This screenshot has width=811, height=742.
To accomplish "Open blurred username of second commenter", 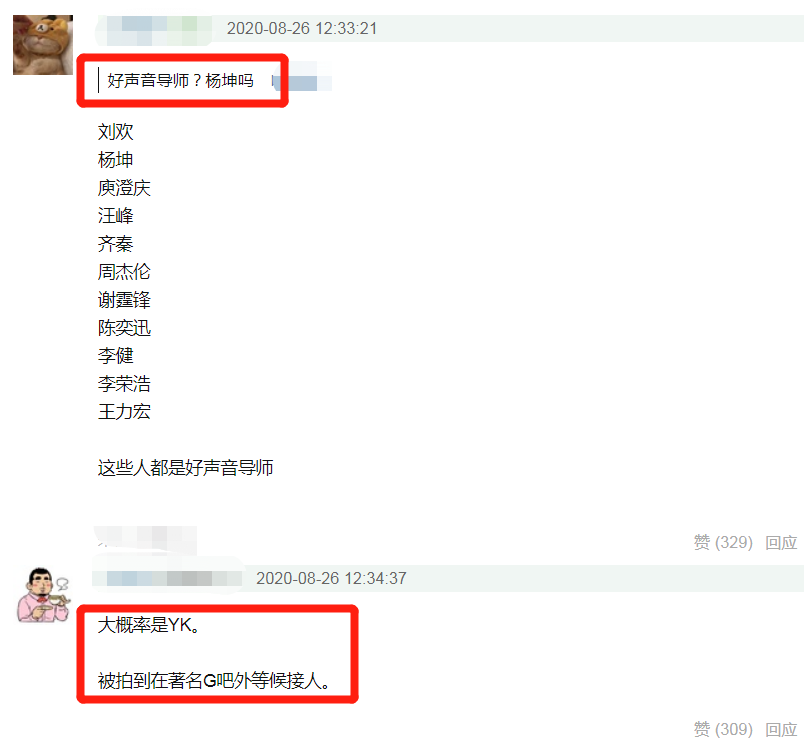I will pyautogui.click(x=168, y=578).
